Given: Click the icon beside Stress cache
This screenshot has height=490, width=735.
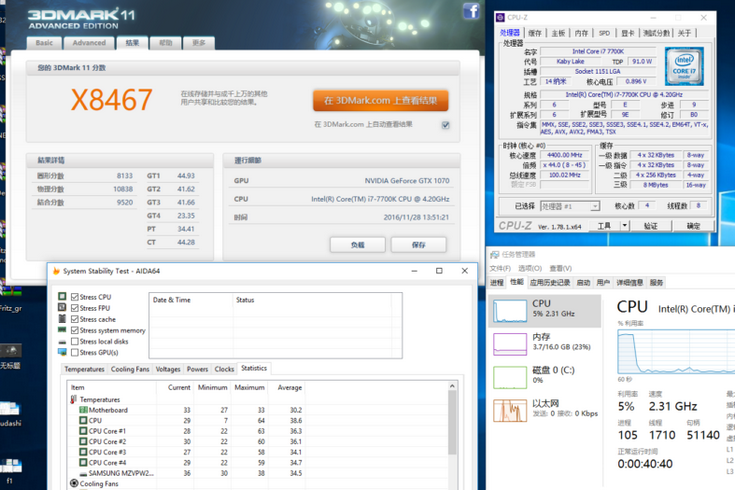Looking at the screenshot, I should (62, 319).
